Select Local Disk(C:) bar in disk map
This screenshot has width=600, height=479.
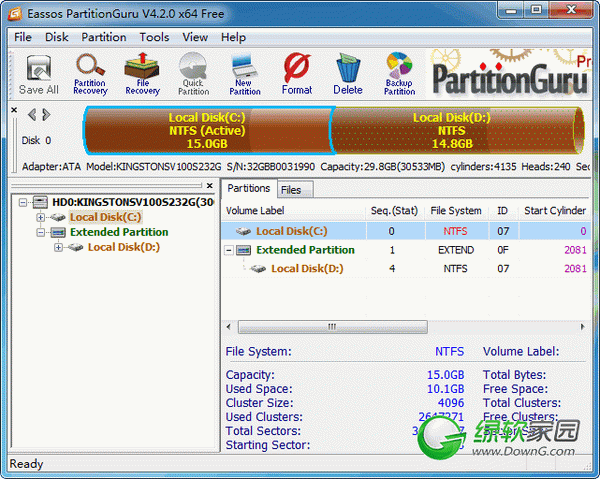[207, 130]
